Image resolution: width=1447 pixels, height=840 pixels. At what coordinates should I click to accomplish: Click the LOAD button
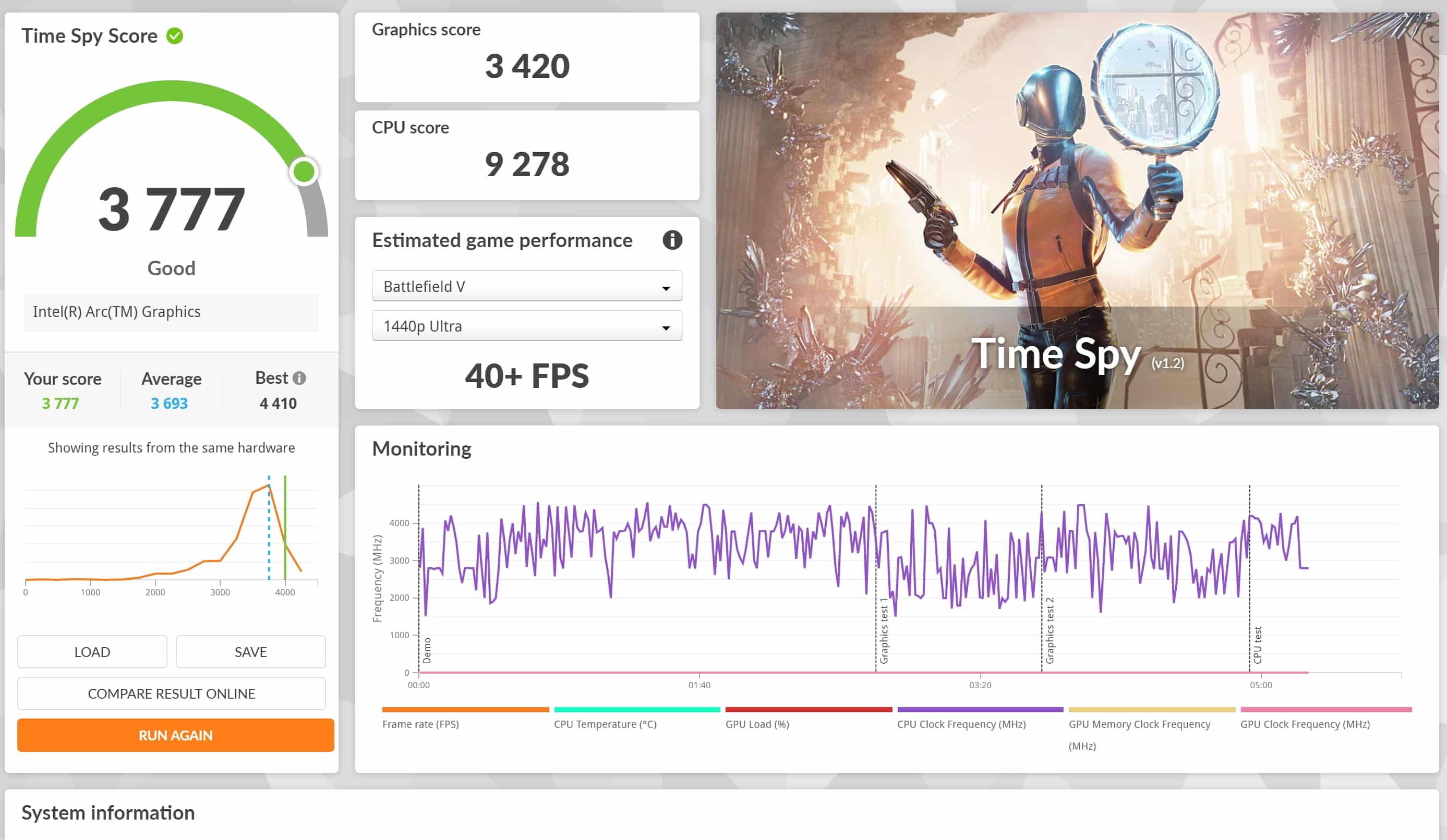click(x=92, y=652)
